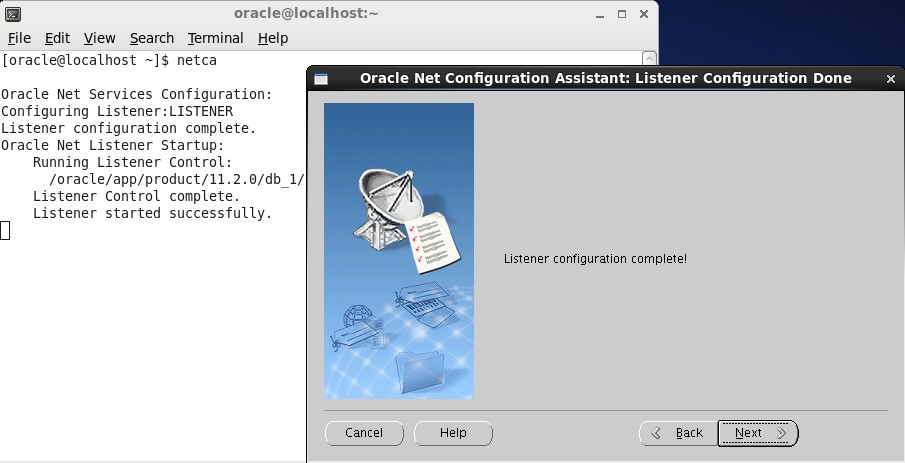The width and height of the screenshot is (905, 463).
Task: Click the satellite dish wizard image
Action: pyautogui.click(x=399, y=251)
